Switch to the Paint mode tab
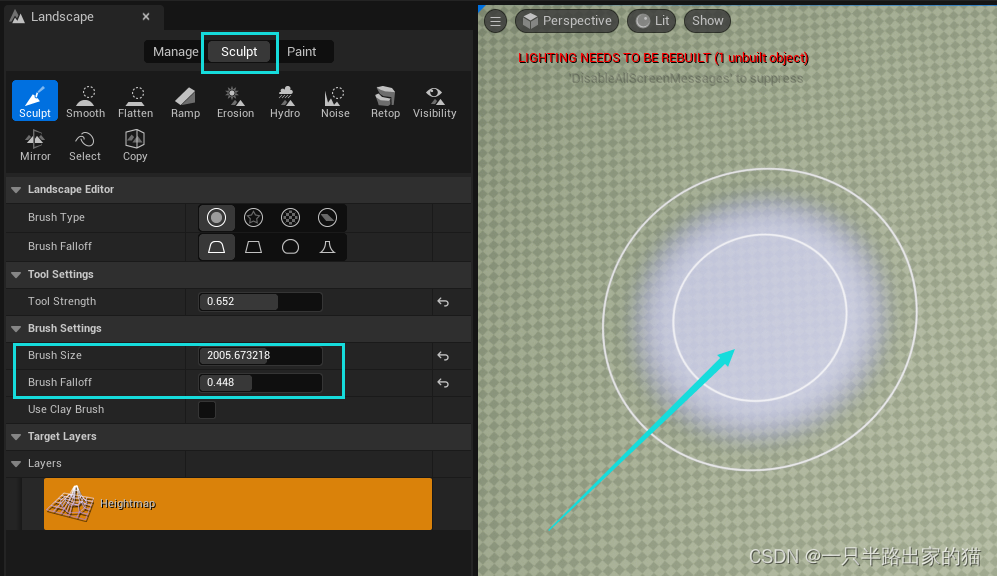This screenshot has width=997, height=576. tap(301, 51)
